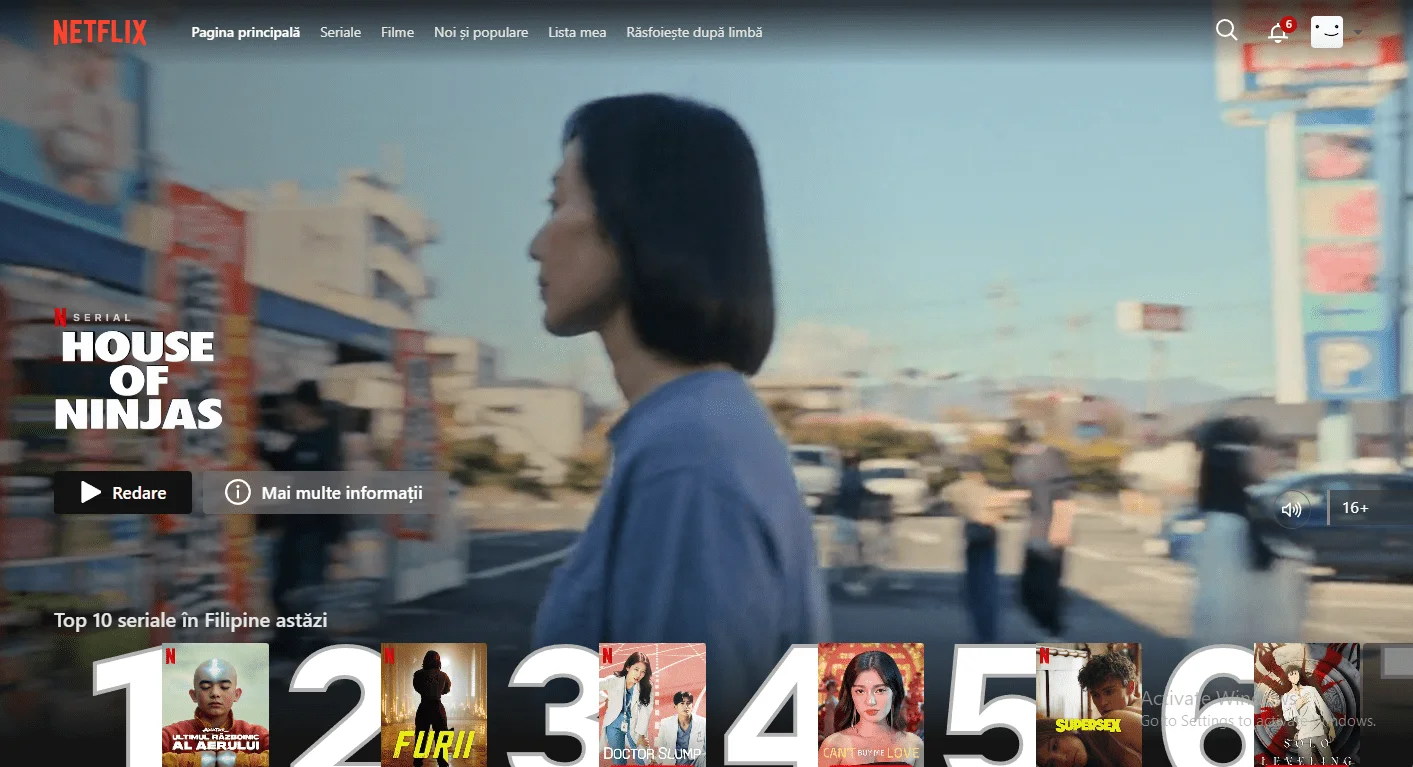
Task: Click Top 10 seriale în Filipine astăzi
Action: coord(191,621)
